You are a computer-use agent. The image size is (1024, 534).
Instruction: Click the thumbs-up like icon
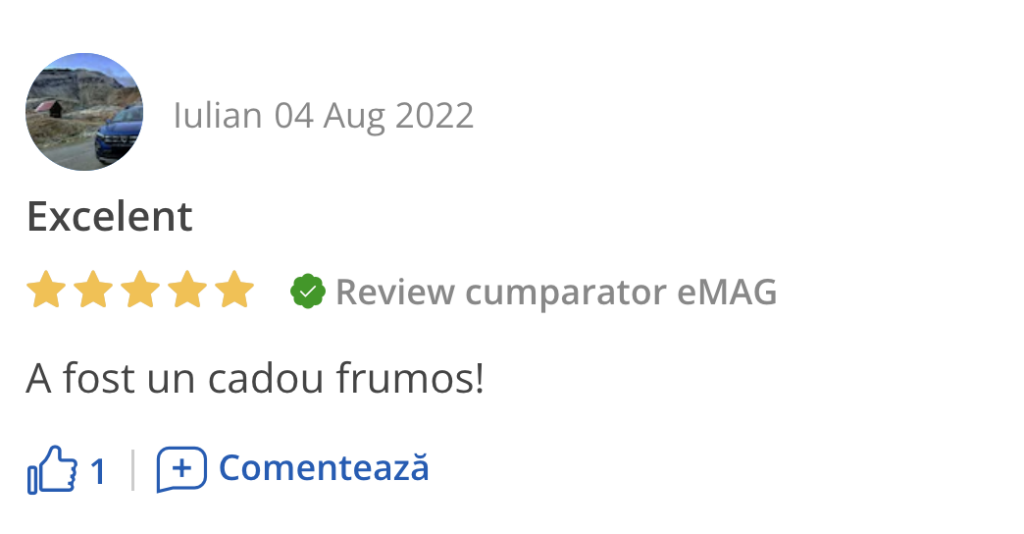[x=52, y=469]
